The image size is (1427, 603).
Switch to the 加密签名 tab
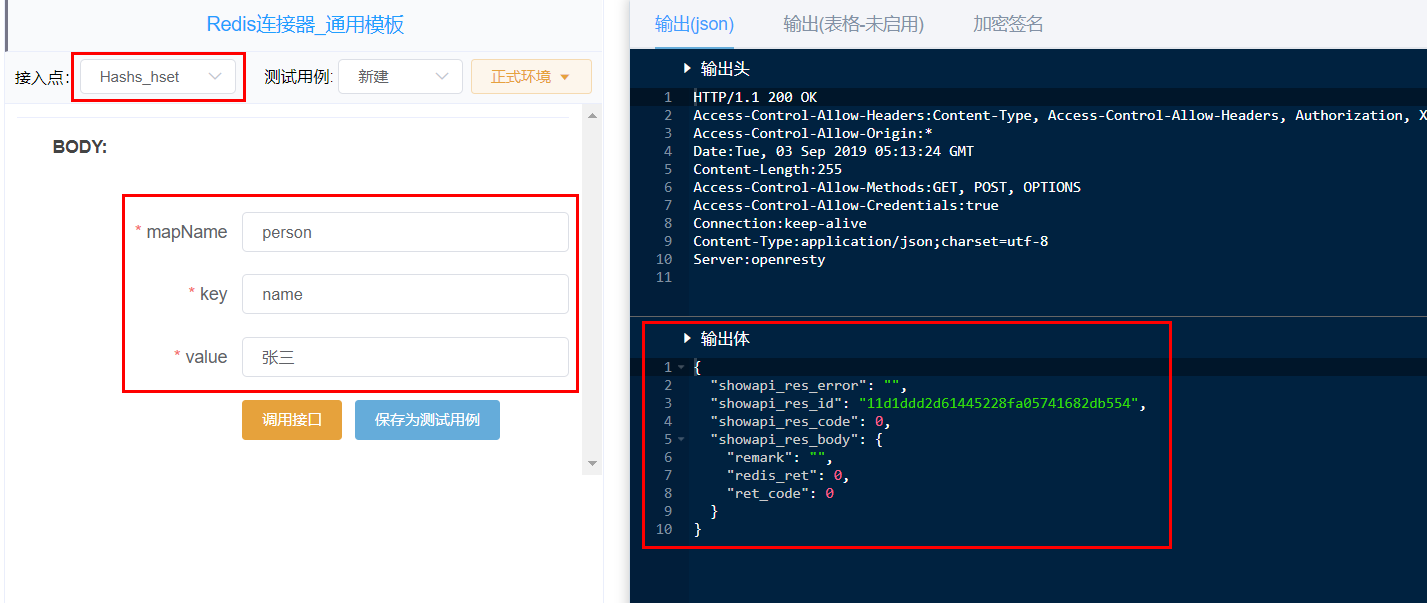pos(1008,24)
